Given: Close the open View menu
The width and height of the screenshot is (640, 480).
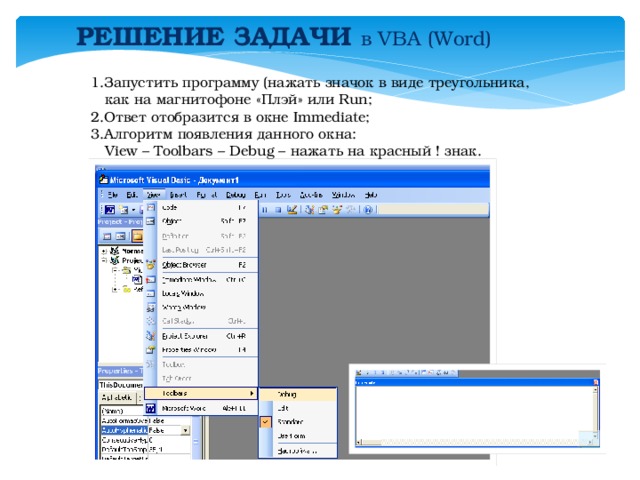Looking at the screenshot, I should point(153,195).
